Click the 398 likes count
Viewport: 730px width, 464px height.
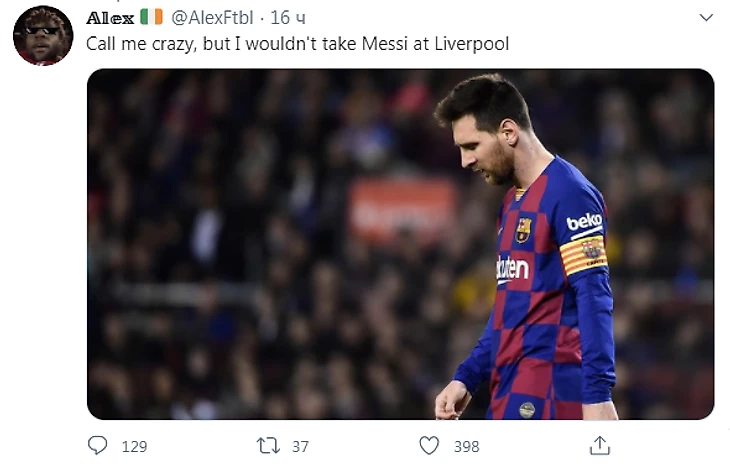[x=466, y=446]
